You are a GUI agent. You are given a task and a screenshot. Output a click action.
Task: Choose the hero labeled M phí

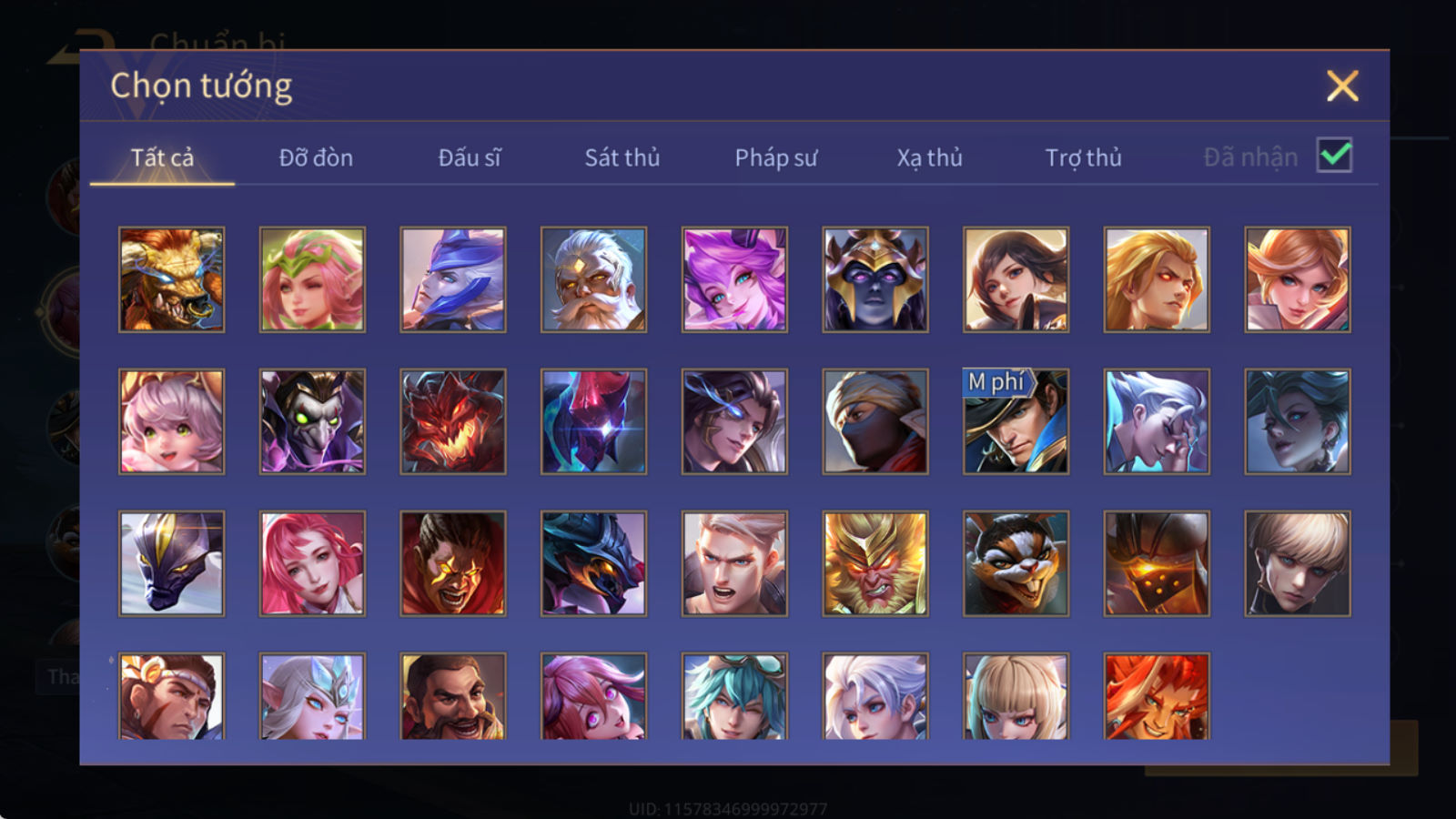[x=1016, y=421]
